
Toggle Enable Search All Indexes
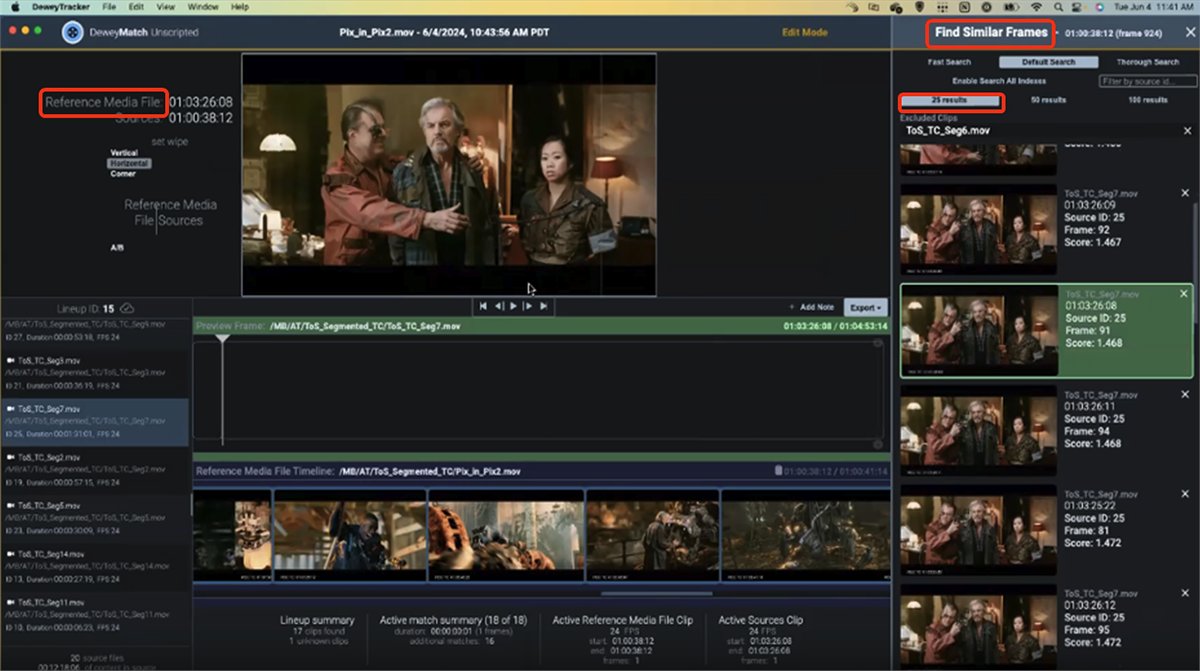(x=999, y=81)
